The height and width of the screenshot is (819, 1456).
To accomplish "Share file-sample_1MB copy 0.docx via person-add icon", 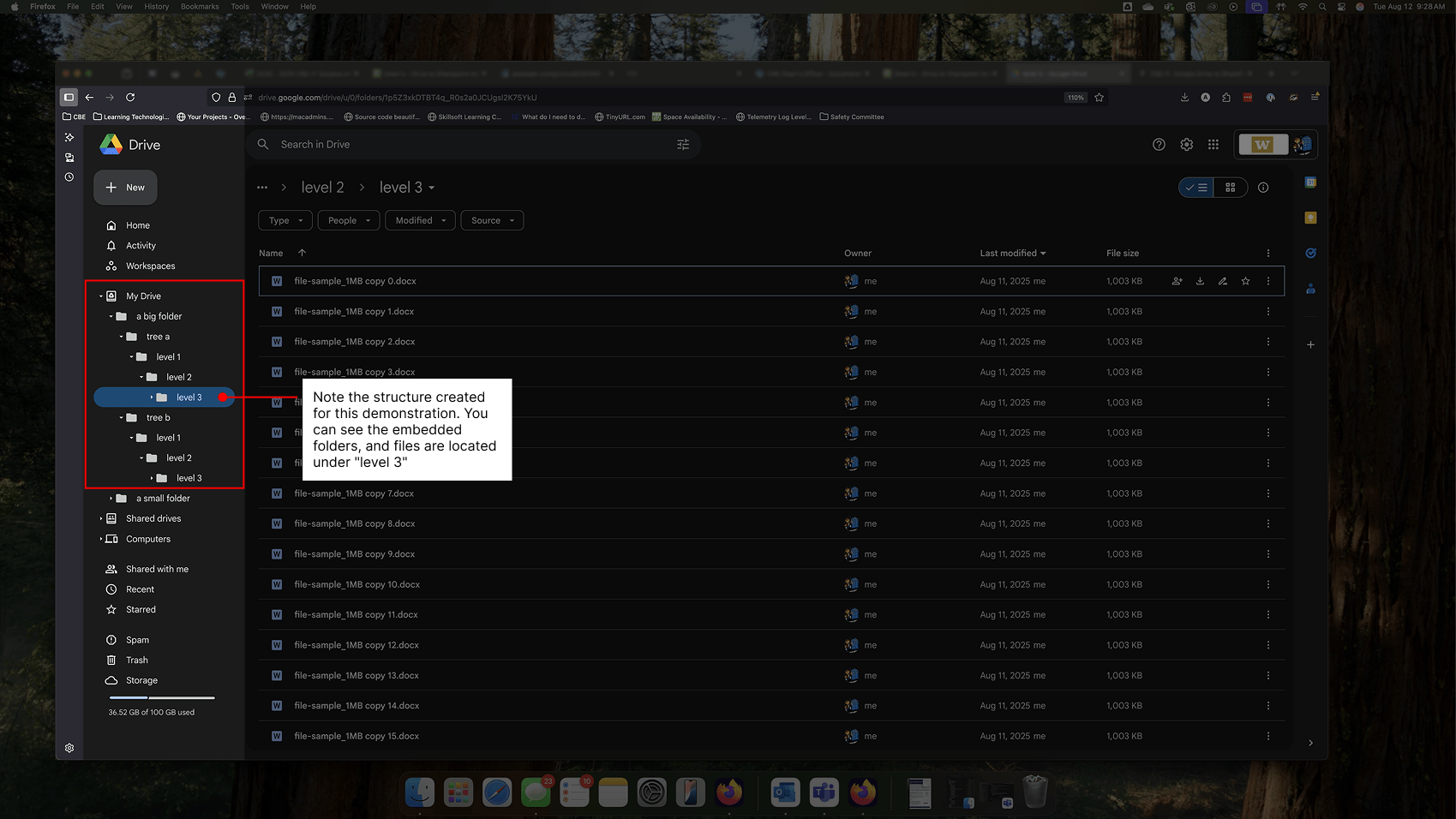I will click(x=1177, y=280).
